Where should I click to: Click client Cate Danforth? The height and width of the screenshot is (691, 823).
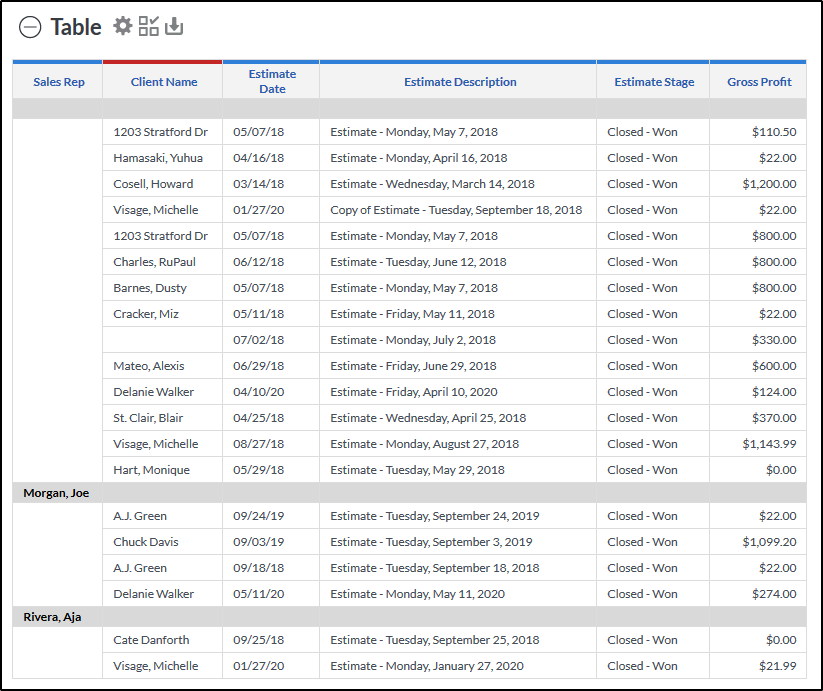(x=151, y=640)
